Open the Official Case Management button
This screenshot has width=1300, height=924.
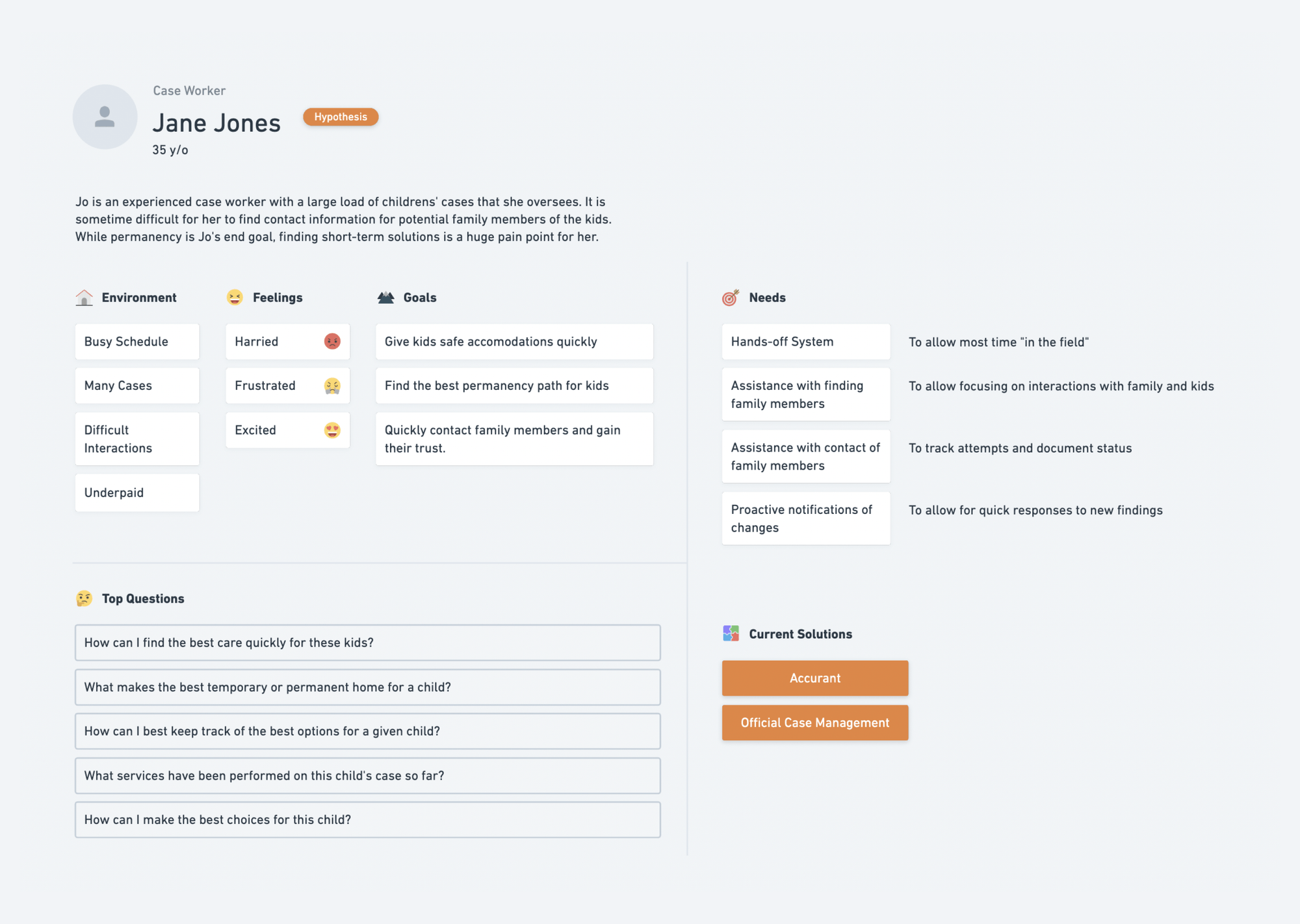[x=815, y=723]
